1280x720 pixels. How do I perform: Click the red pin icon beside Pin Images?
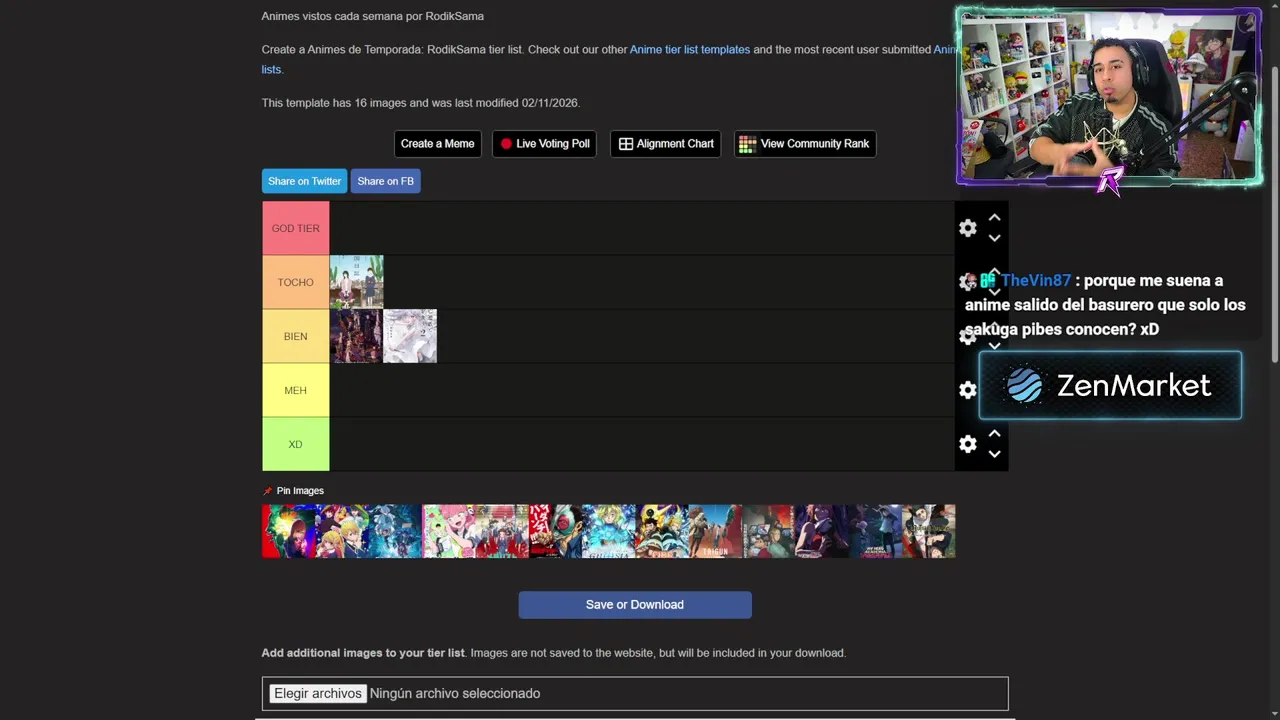(x=267, y=491)
